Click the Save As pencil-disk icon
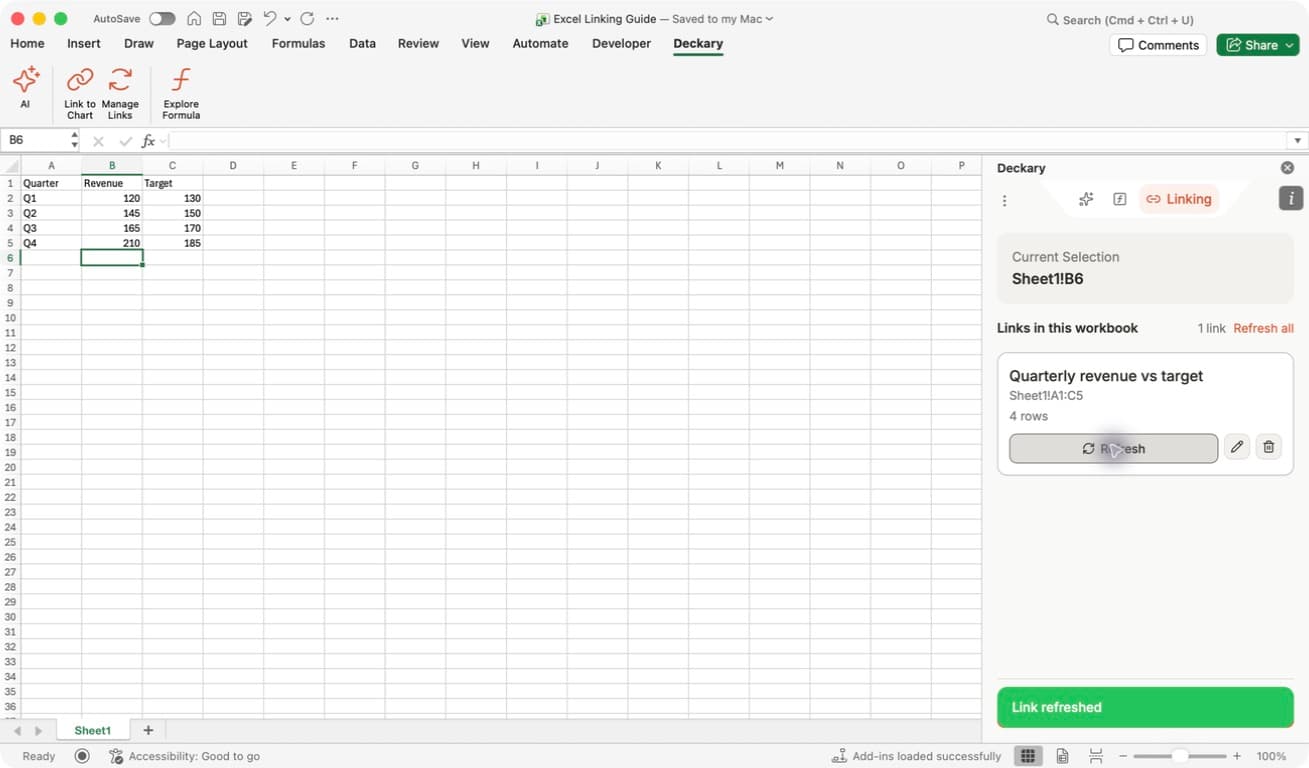Screen dimensions: 1309x768 244,19
